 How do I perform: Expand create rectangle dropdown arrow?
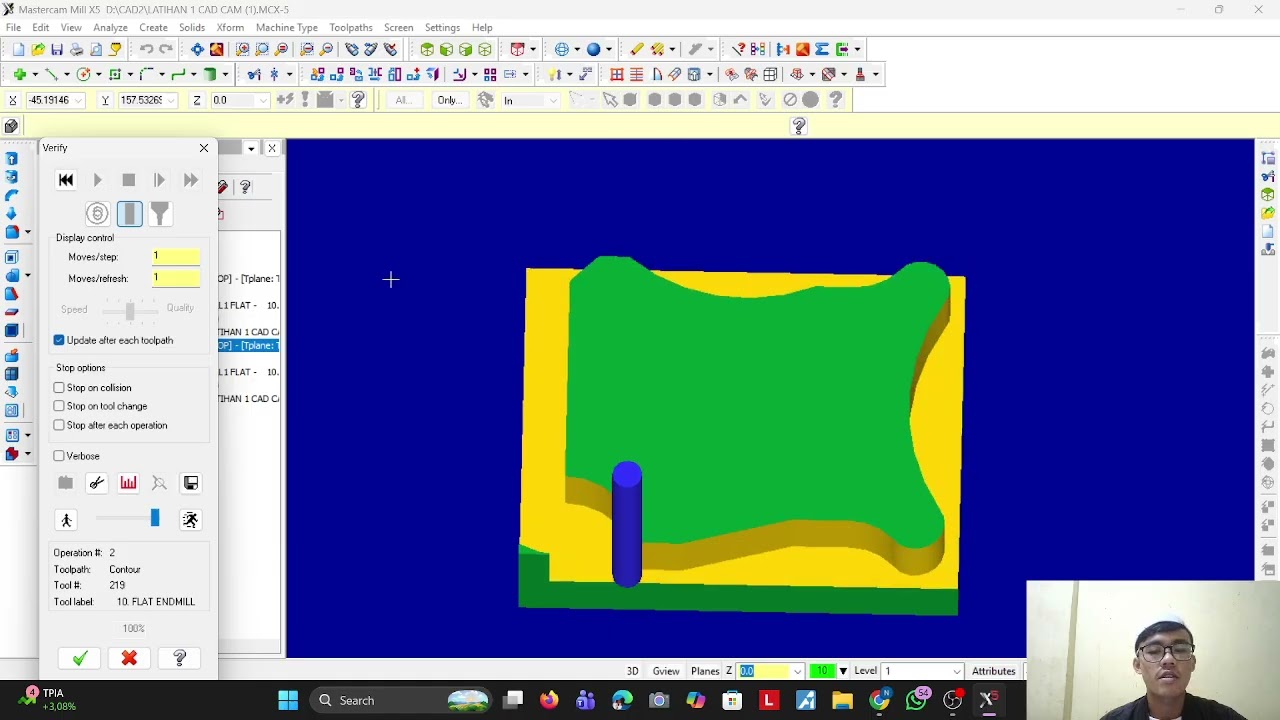coord(130,74)
